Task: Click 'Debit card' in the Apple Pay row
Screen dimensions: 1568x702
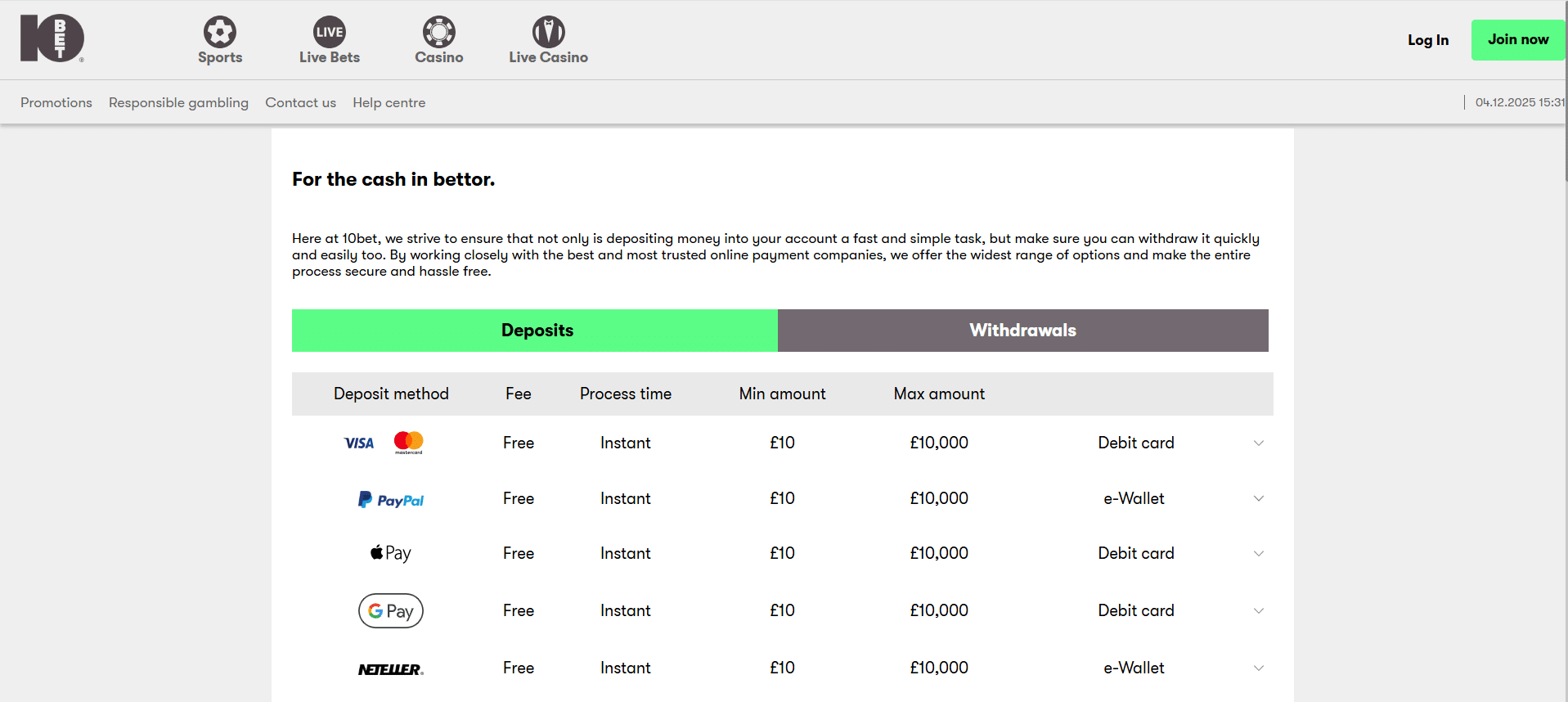Action: (x=1136, y=553)
